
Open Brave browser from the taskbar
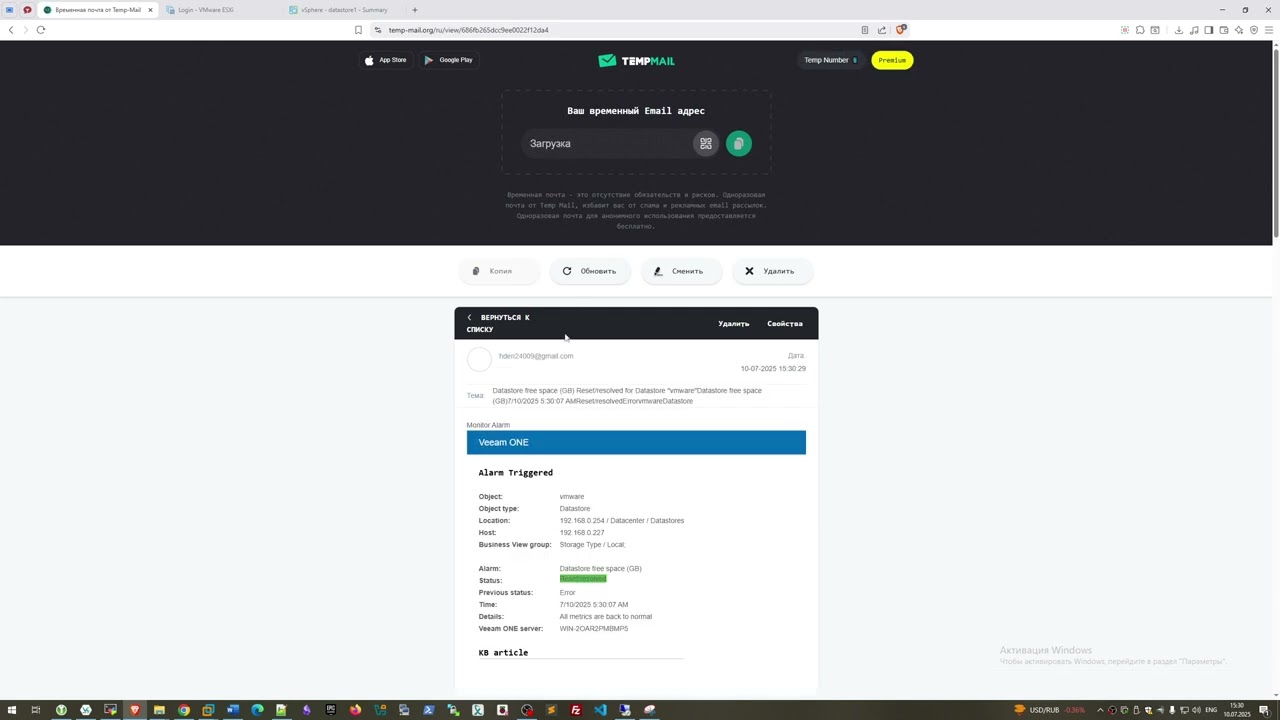(135, 710)
